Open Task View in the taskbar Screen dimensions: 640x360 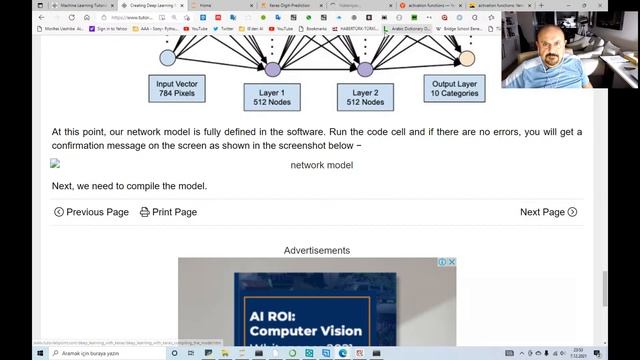click(191, 353)
